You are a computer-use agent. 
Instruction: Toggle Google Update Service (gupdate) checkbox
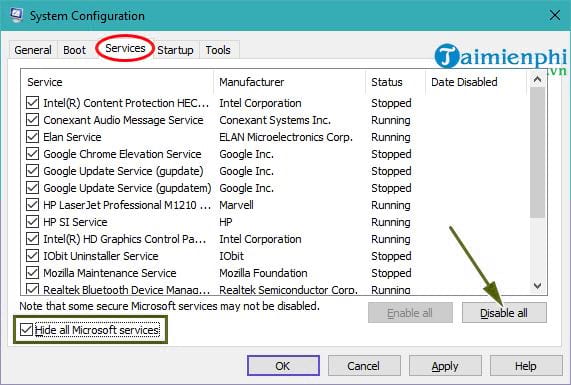[32, 171]
